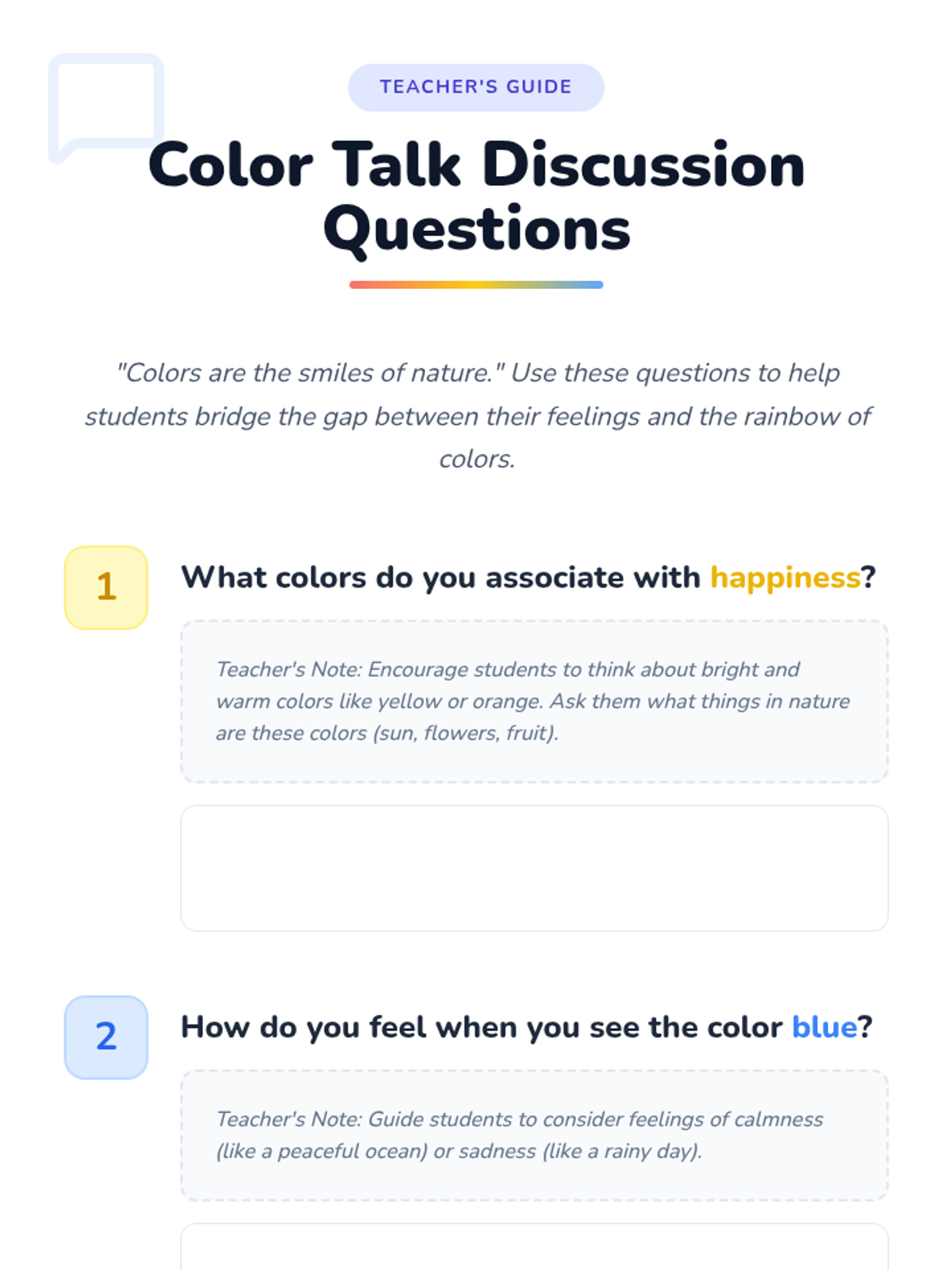952x1270 pixels.
Task: Click the highlighted word 'happiness'
Action: coord(785,578)
